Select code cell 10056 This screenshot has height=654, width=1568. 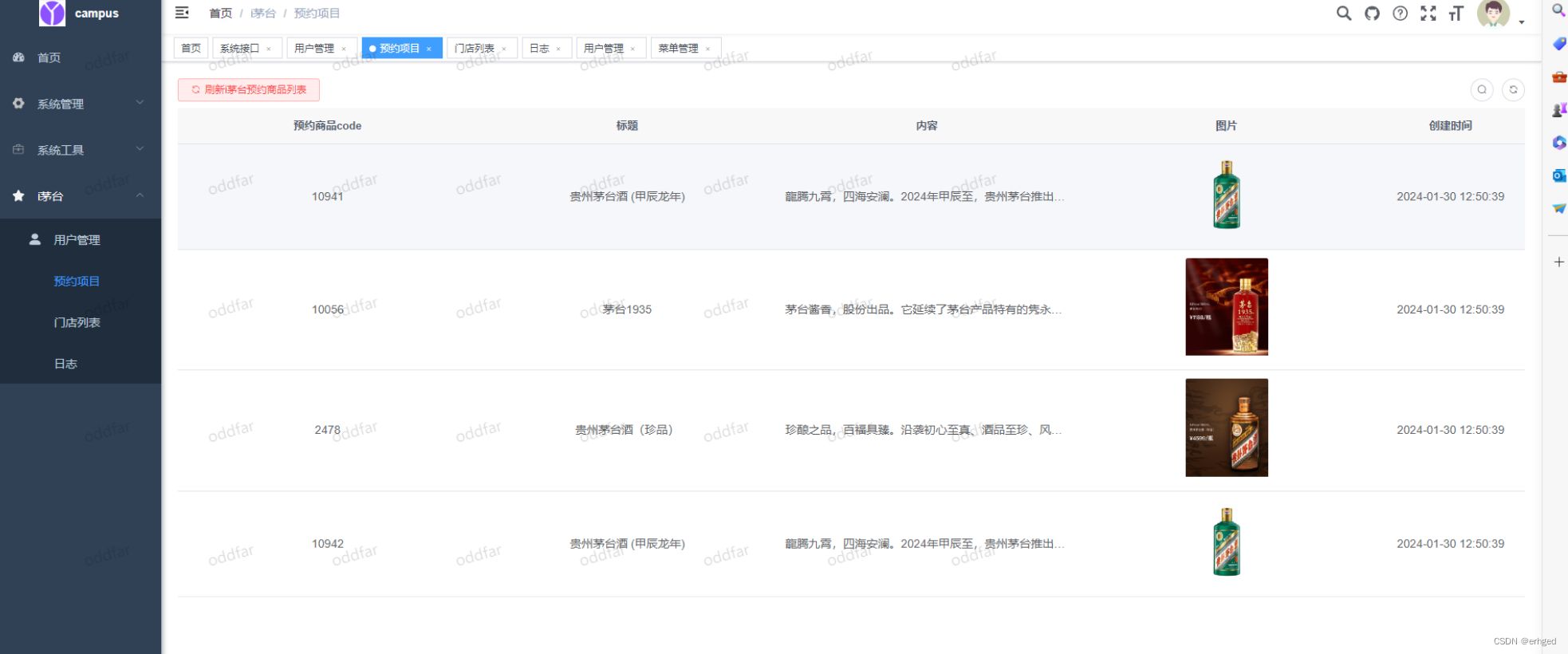click(x=327, y=309)
